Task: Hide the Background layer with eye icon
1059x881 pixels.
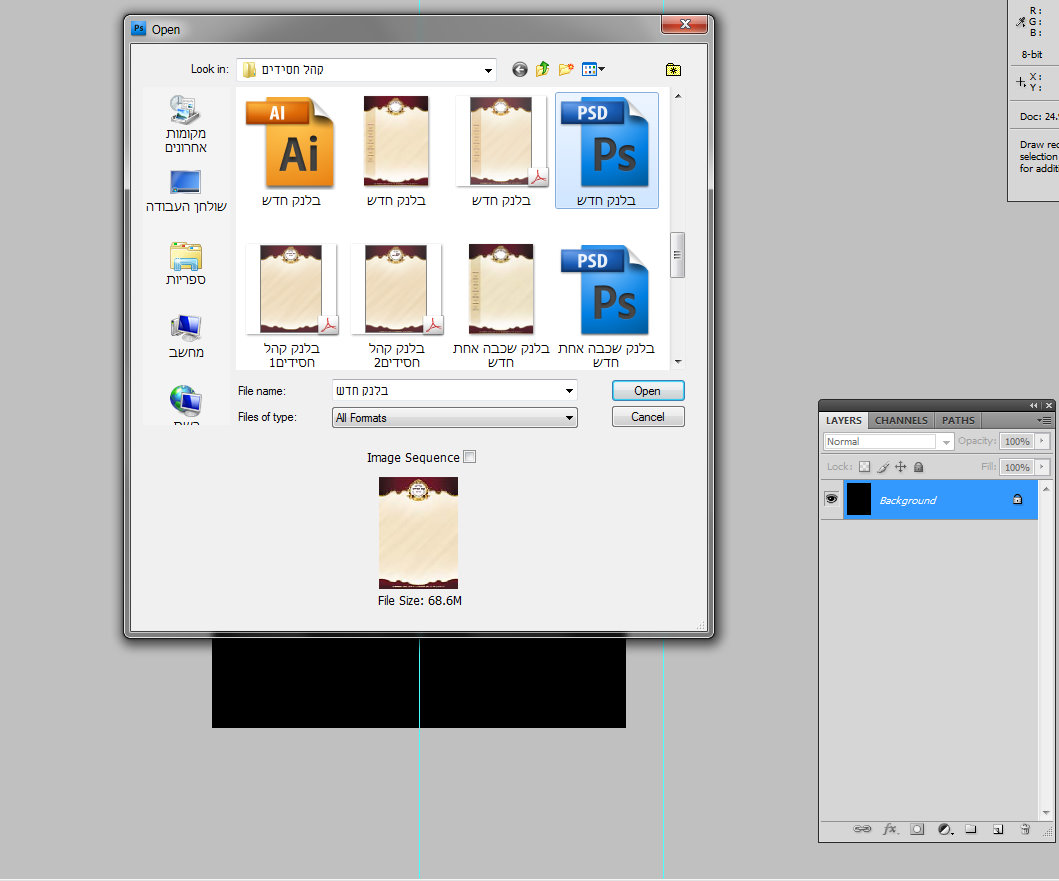Action: 831,499
